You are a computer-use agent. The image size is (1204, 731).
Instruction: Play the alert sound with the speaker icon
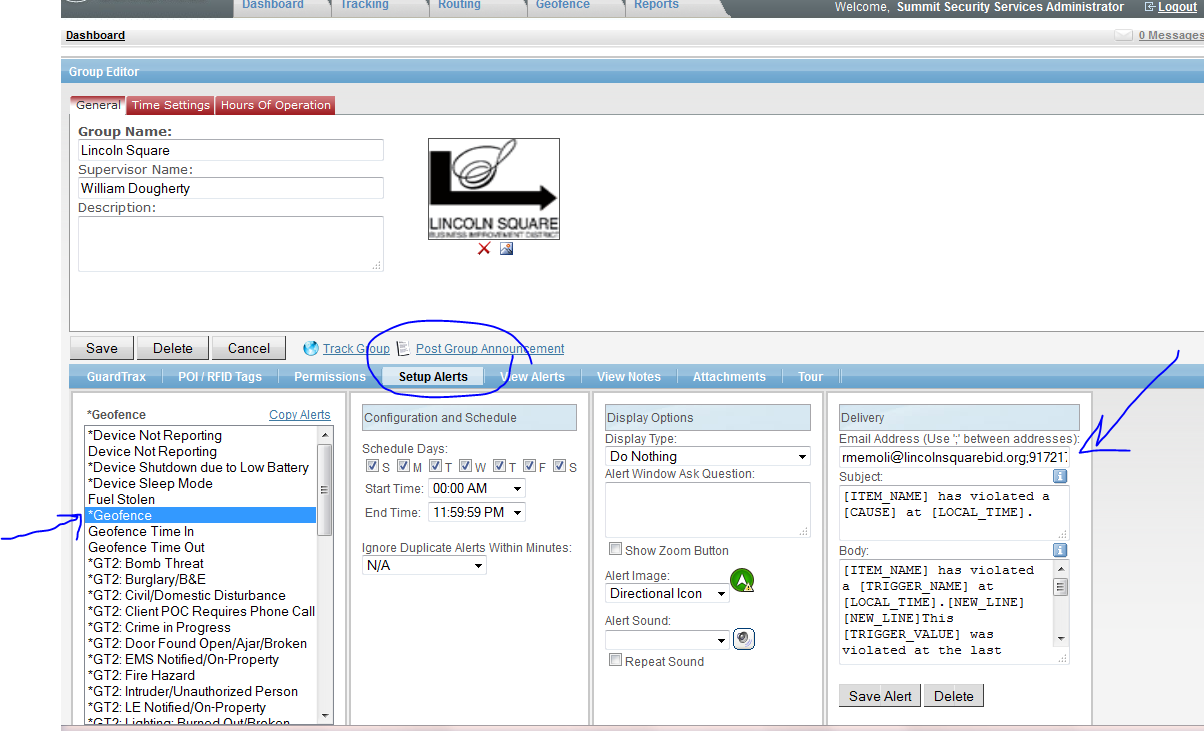point(743,639)
